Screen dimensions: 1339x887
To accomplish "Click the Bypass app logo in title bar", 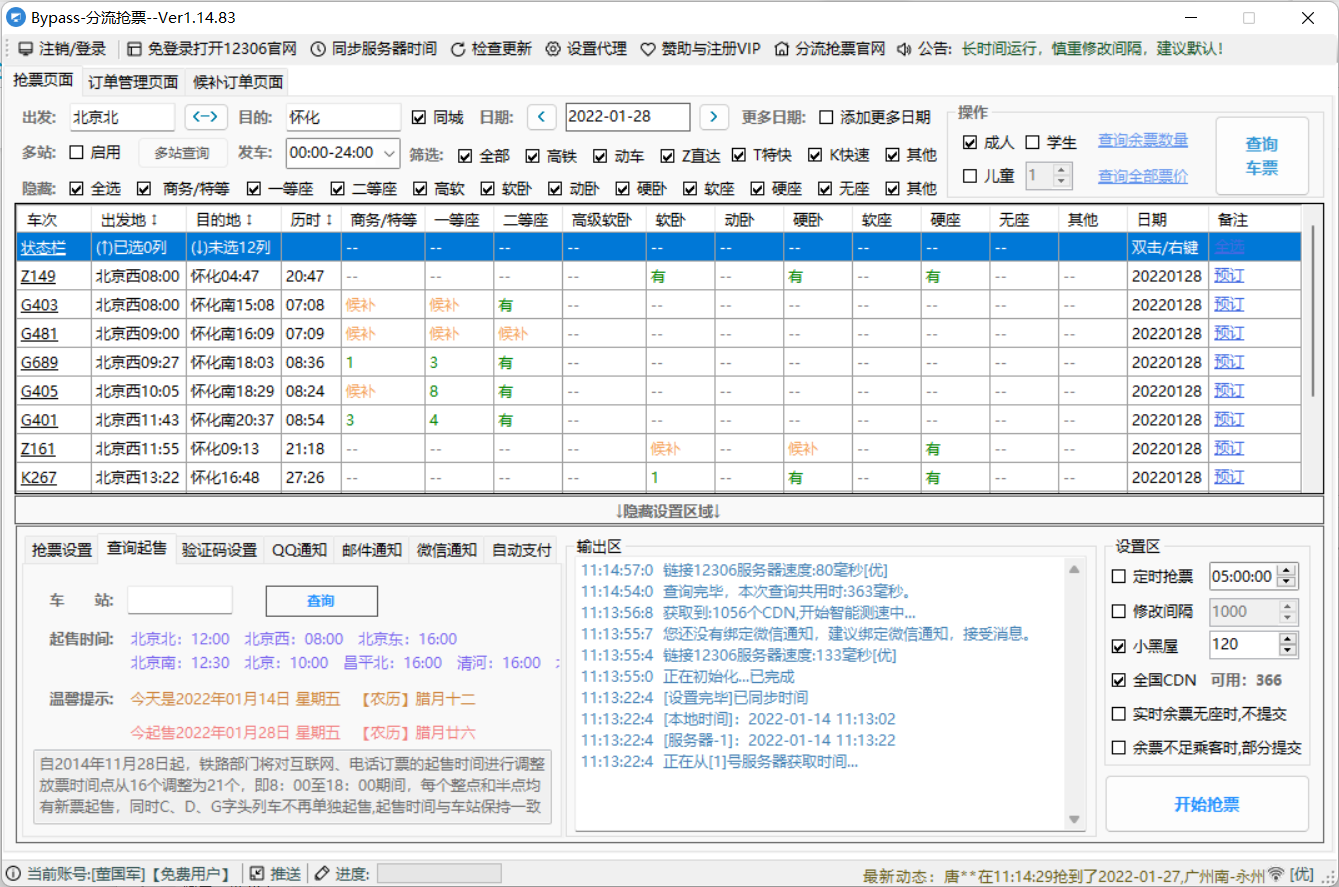I will click(16, 17).
